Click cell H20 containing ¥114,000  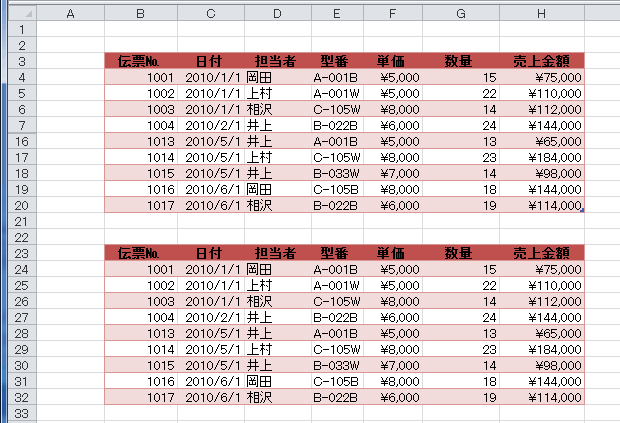point(541,205)
